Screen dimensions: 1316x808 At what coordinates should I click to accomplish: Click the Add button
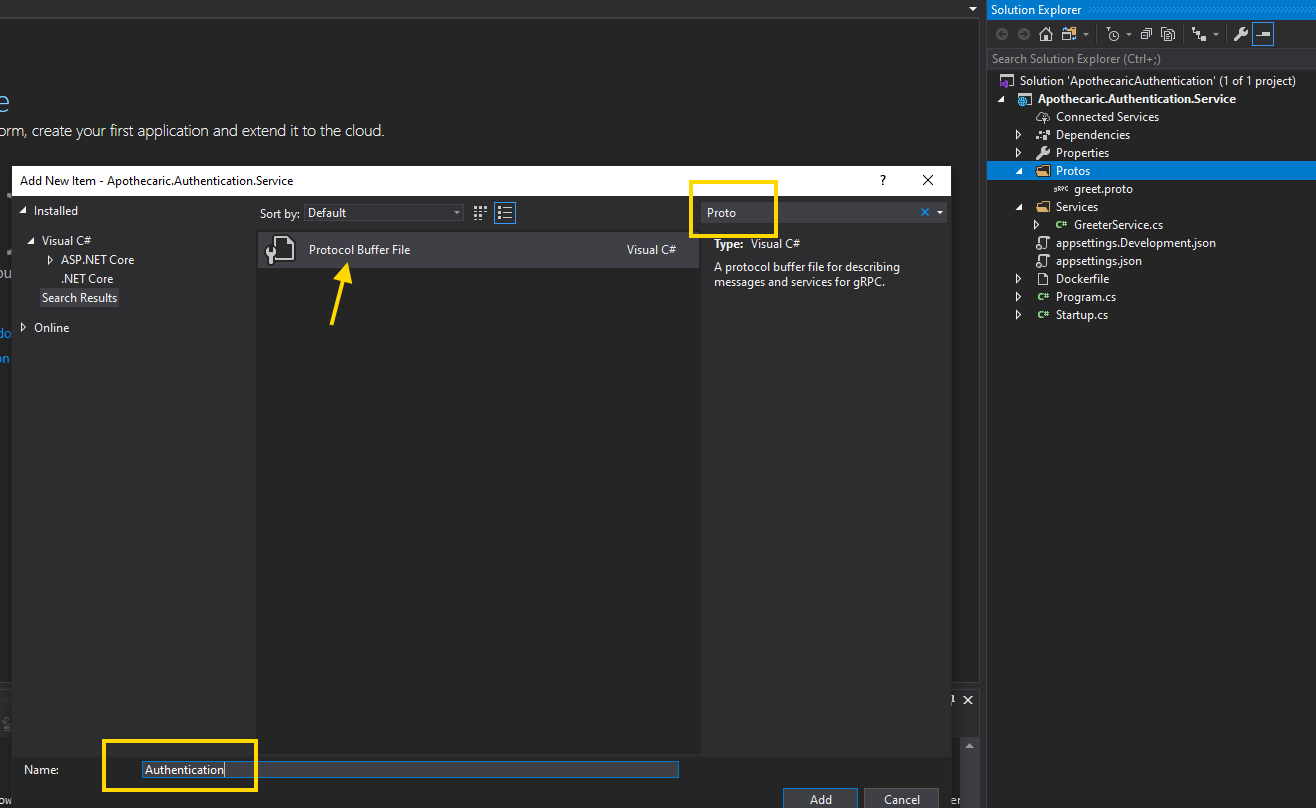click(820, 798)
